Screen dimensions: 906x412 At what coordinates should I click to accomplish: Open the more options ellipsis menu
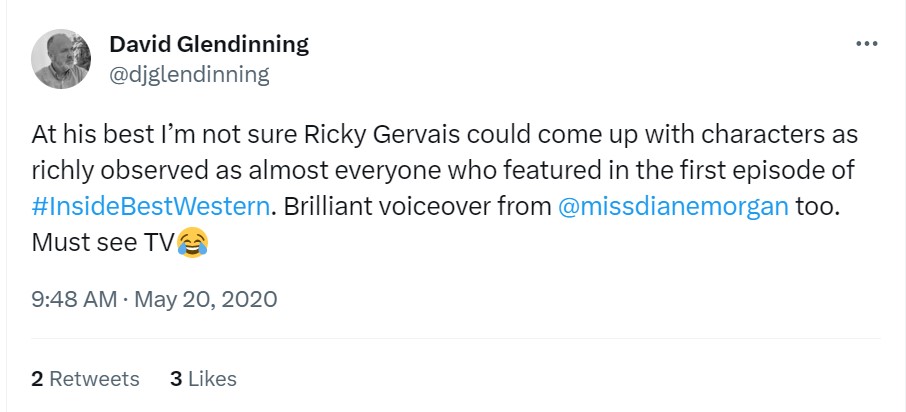tap(865, 45)
